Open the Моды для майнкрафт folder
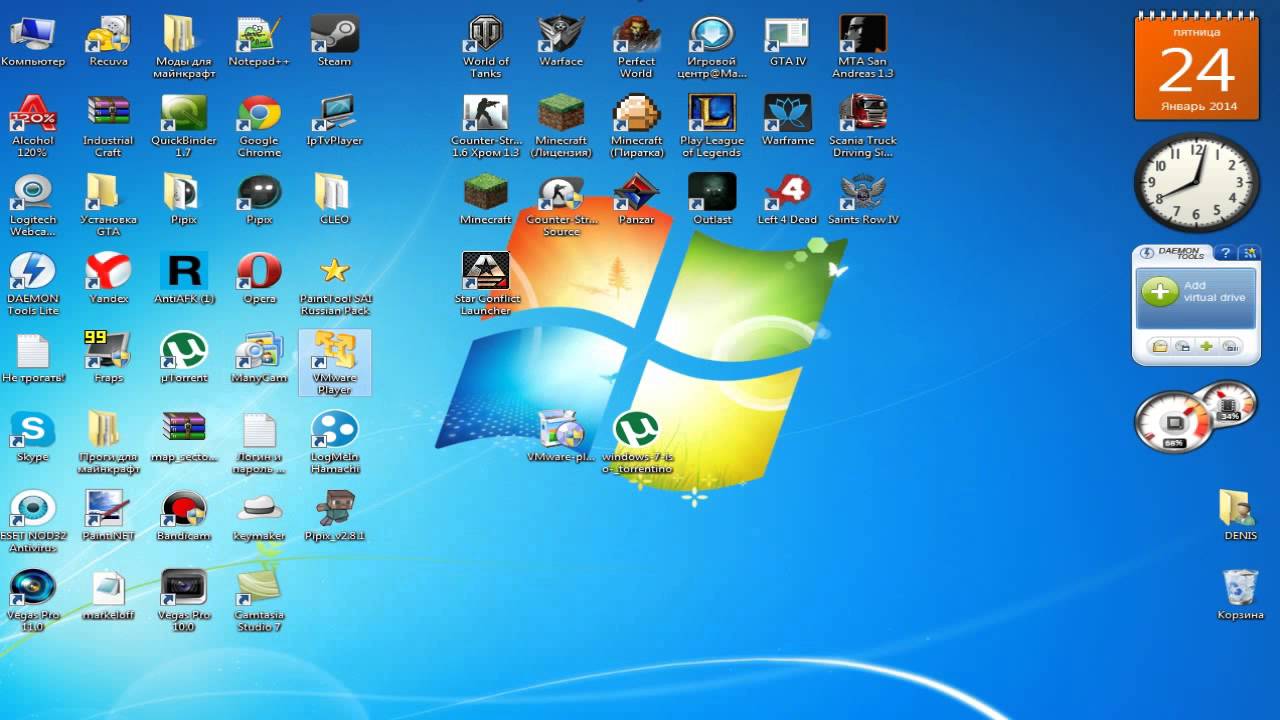This screenshot has height=720, width=1280. point(184,48)
